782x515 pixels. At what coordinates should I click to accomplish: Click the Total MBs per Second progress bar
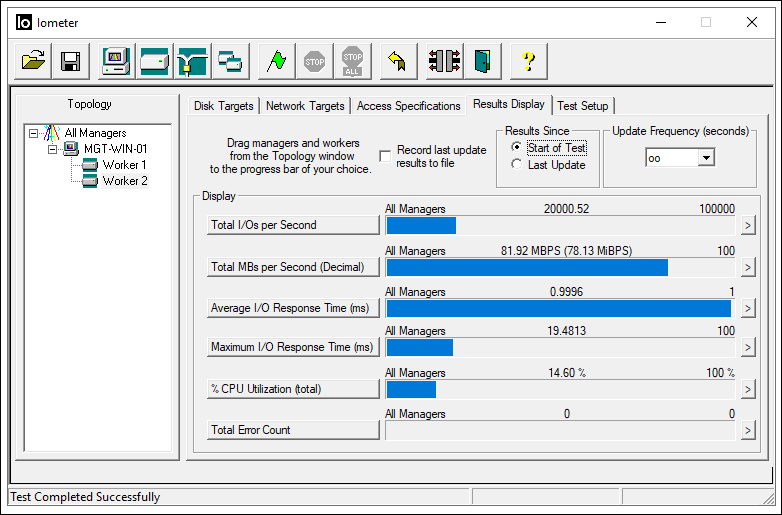560,267
